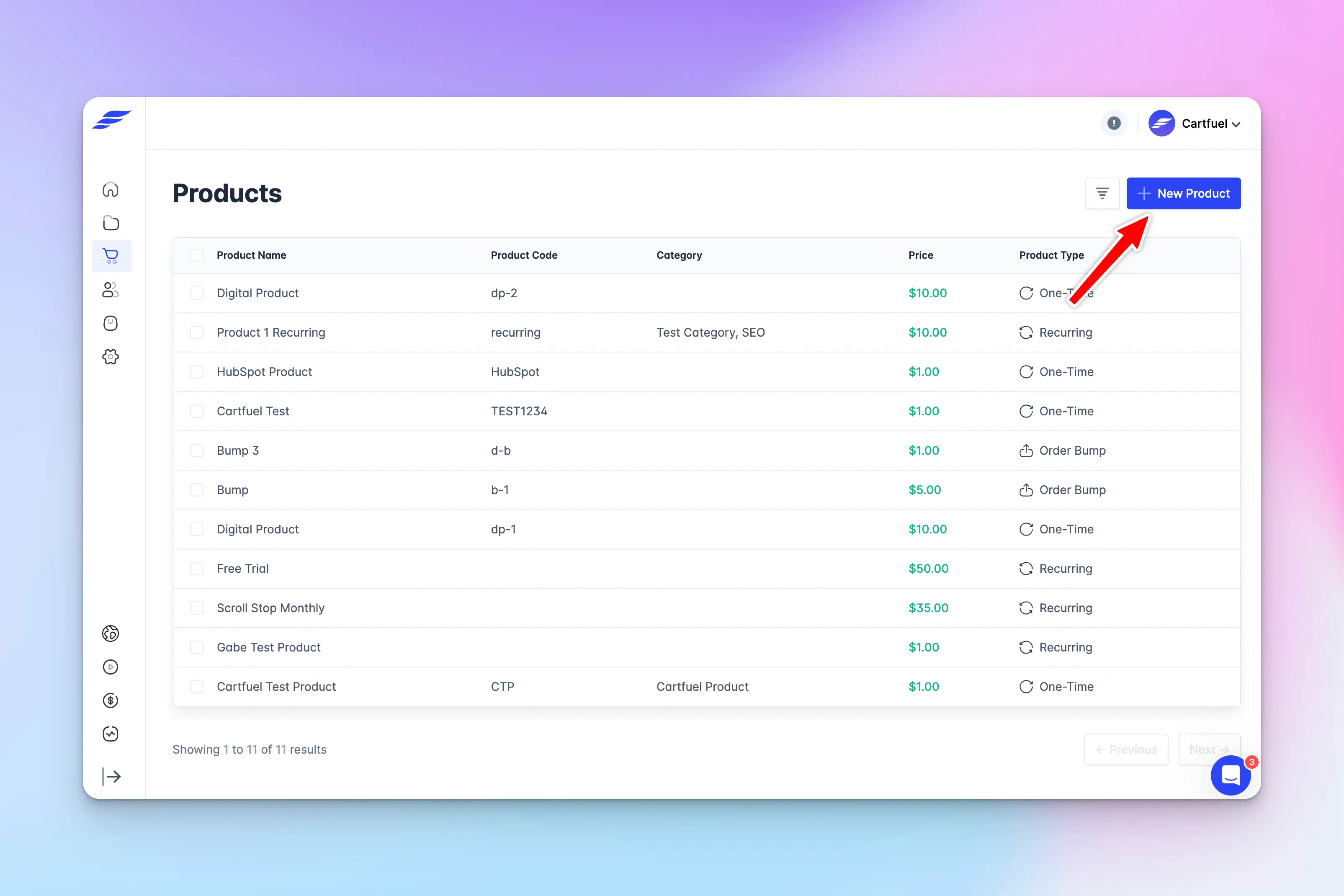Click the $35.00 price value
Image resolution: width=1344 pixels, height=896 pixels.
click(x=928, y=608)
